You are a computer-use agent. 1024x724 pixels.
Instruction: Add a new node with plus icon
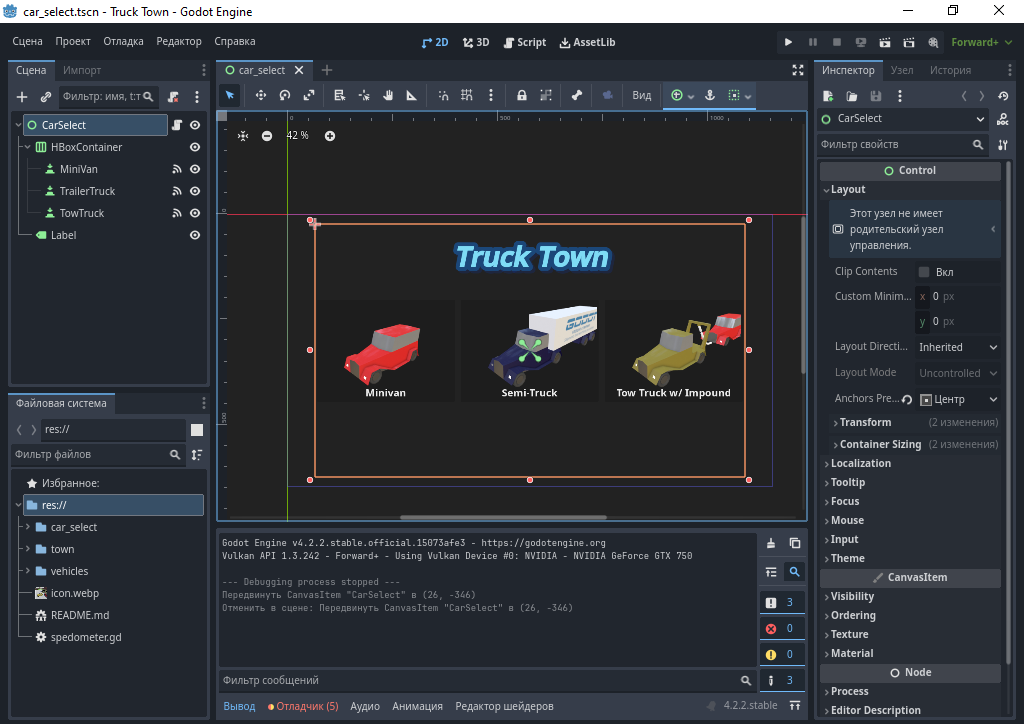tap(22, 97)
